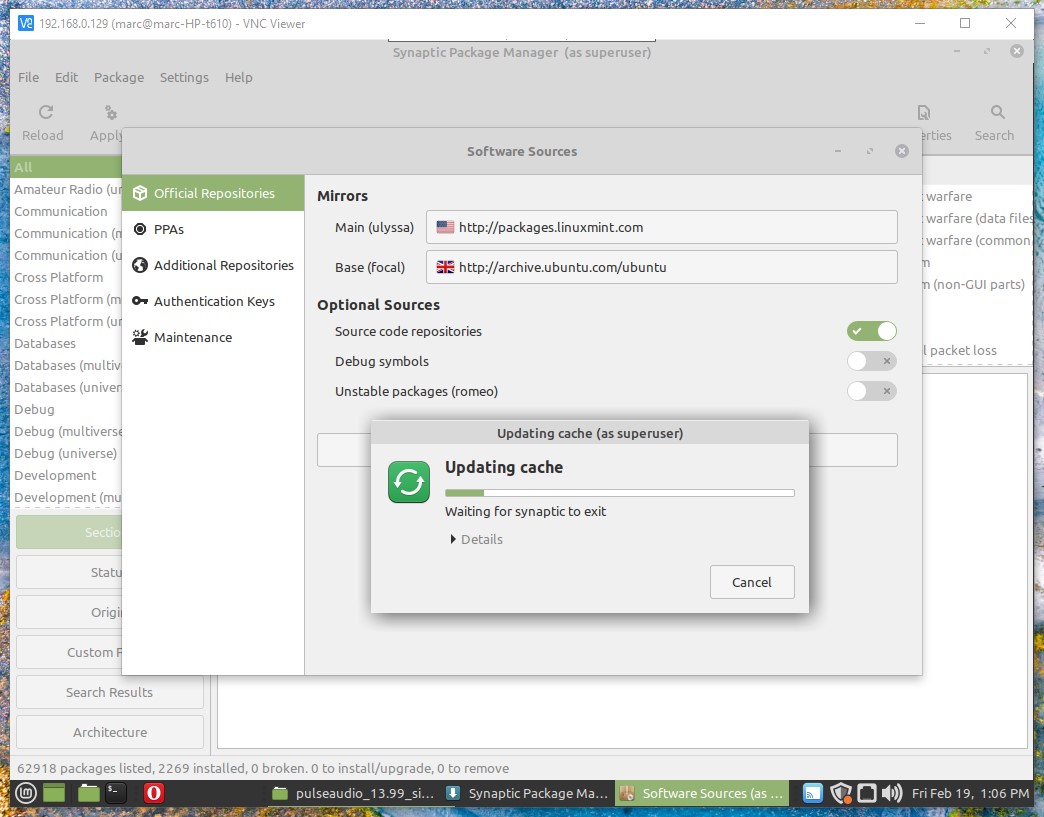Click the Base (focal) mirror field
1044x817 pixels.
(662, 267)
